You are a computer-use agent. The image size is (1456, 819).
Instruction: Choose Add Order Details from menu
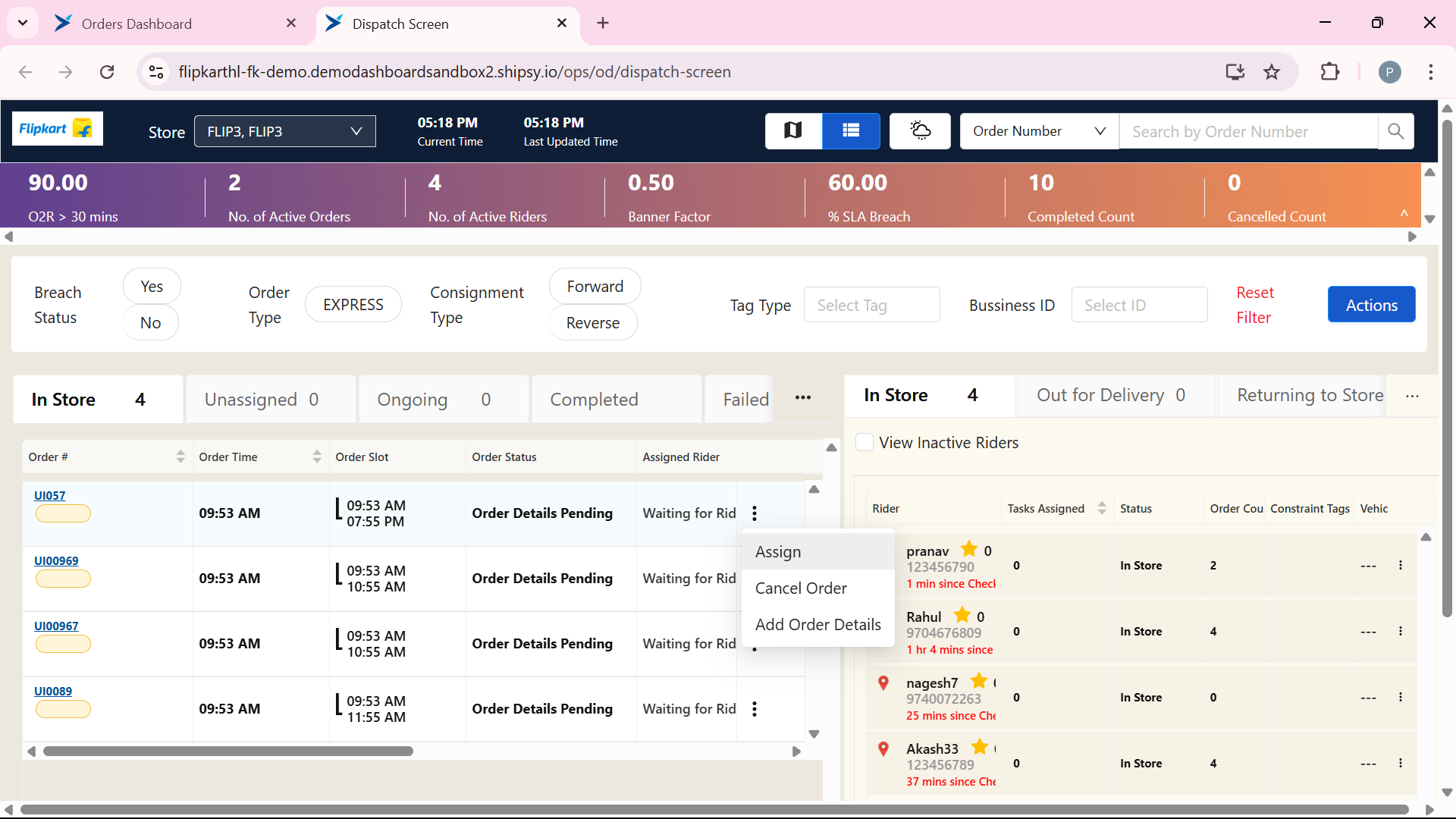point(817,625)
